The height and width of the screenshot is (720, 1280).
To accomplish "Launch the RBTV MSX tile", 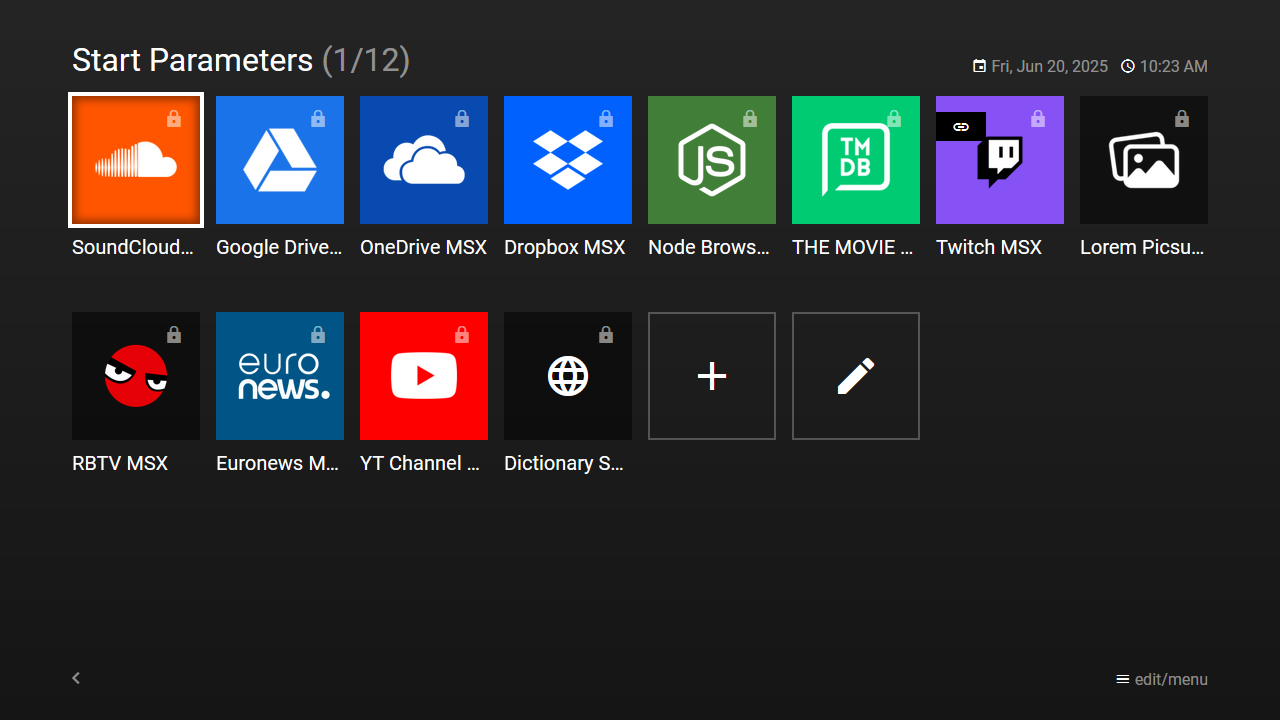I will tap(136, 376).
